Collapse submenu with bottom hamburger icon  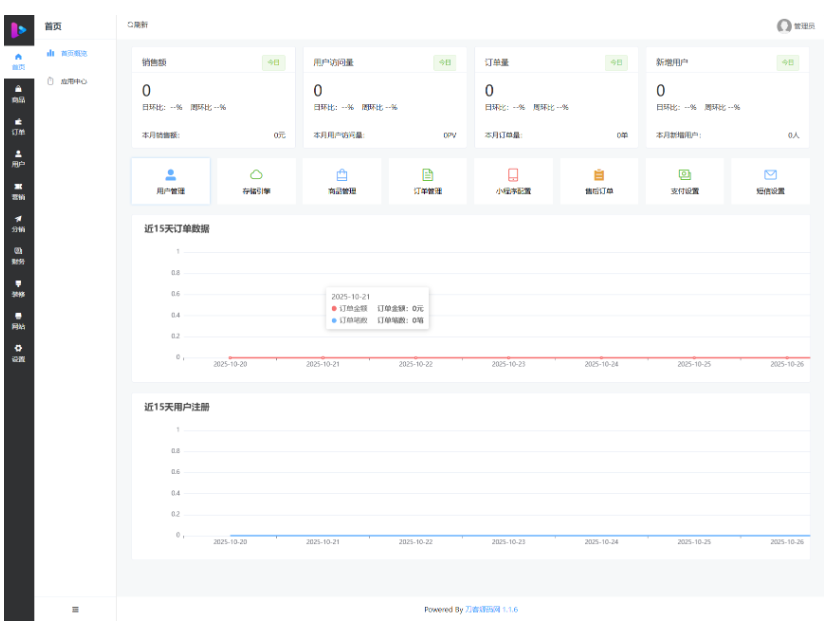76,609
